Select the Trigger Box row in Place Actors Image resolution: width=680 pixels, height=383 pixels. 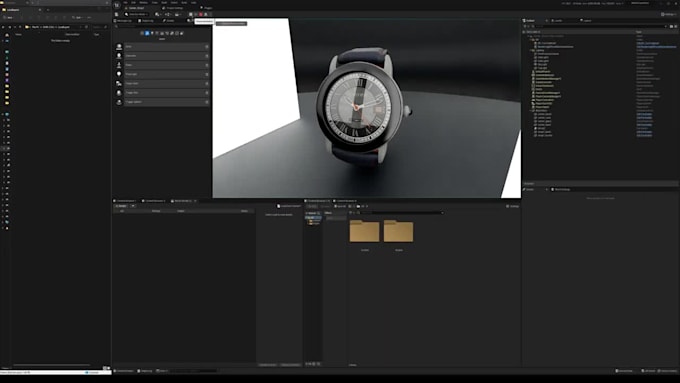[x=167, y=93]
